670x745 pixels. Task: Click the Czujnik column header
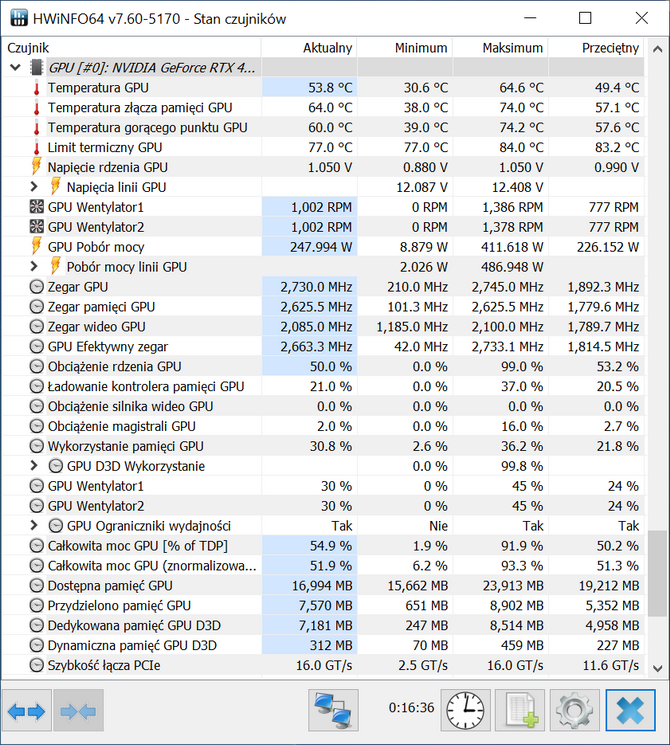[x=132, y=48]
